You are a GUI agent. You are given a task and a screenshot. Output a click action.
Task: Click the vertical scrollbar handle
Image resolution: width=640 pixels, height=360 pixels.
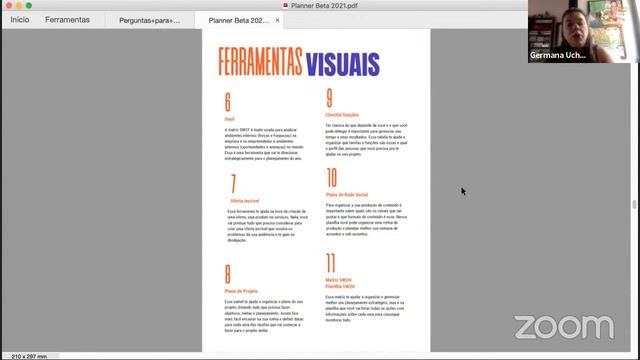click(x=634, y=204)
